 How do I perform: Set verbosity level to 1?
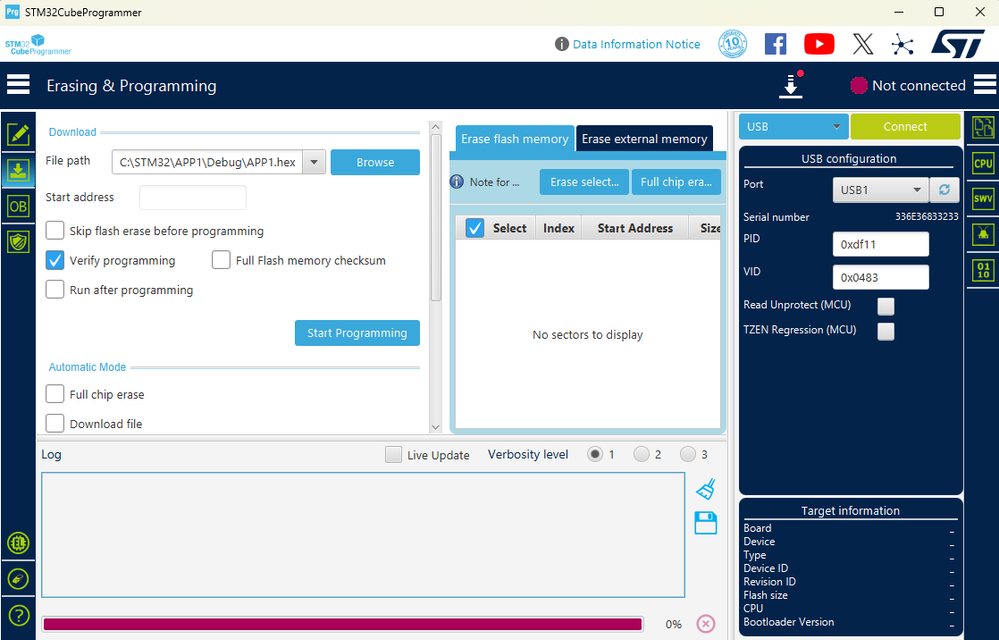[594, 454]
